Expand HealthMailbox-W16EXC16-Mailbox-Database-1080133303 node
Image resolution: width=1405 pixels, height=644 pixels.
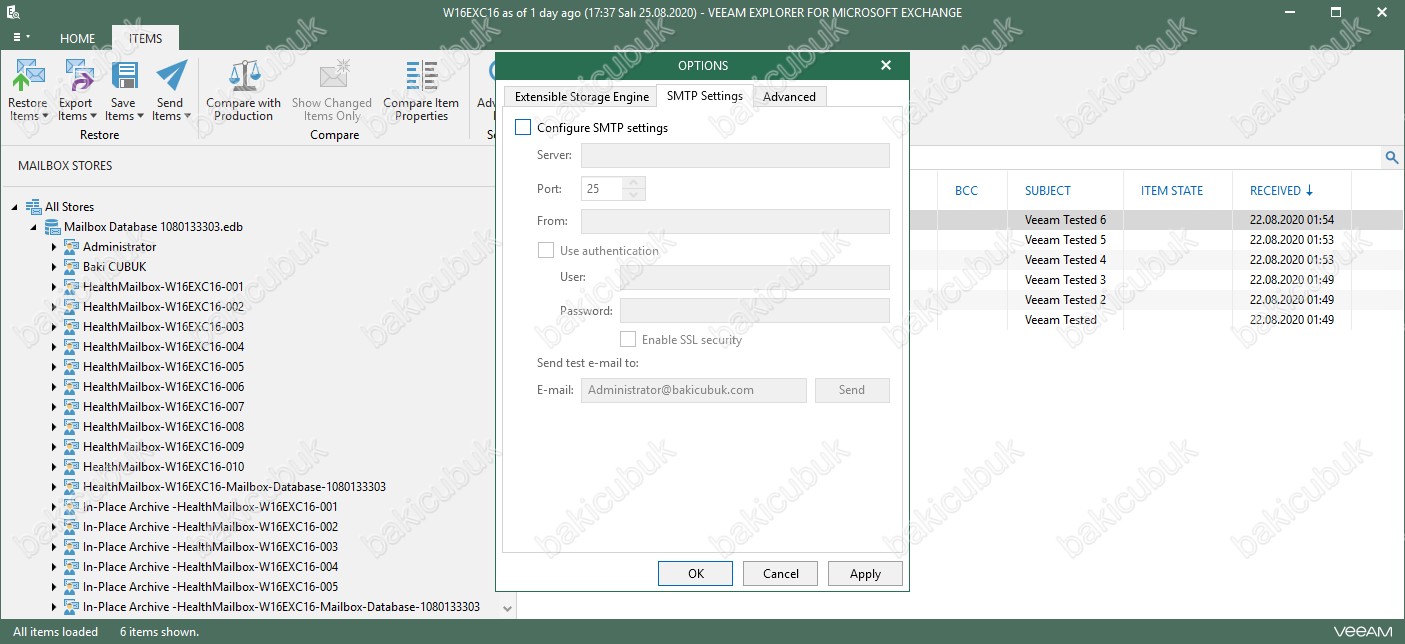pyautogui.click(x=54, y=487)
